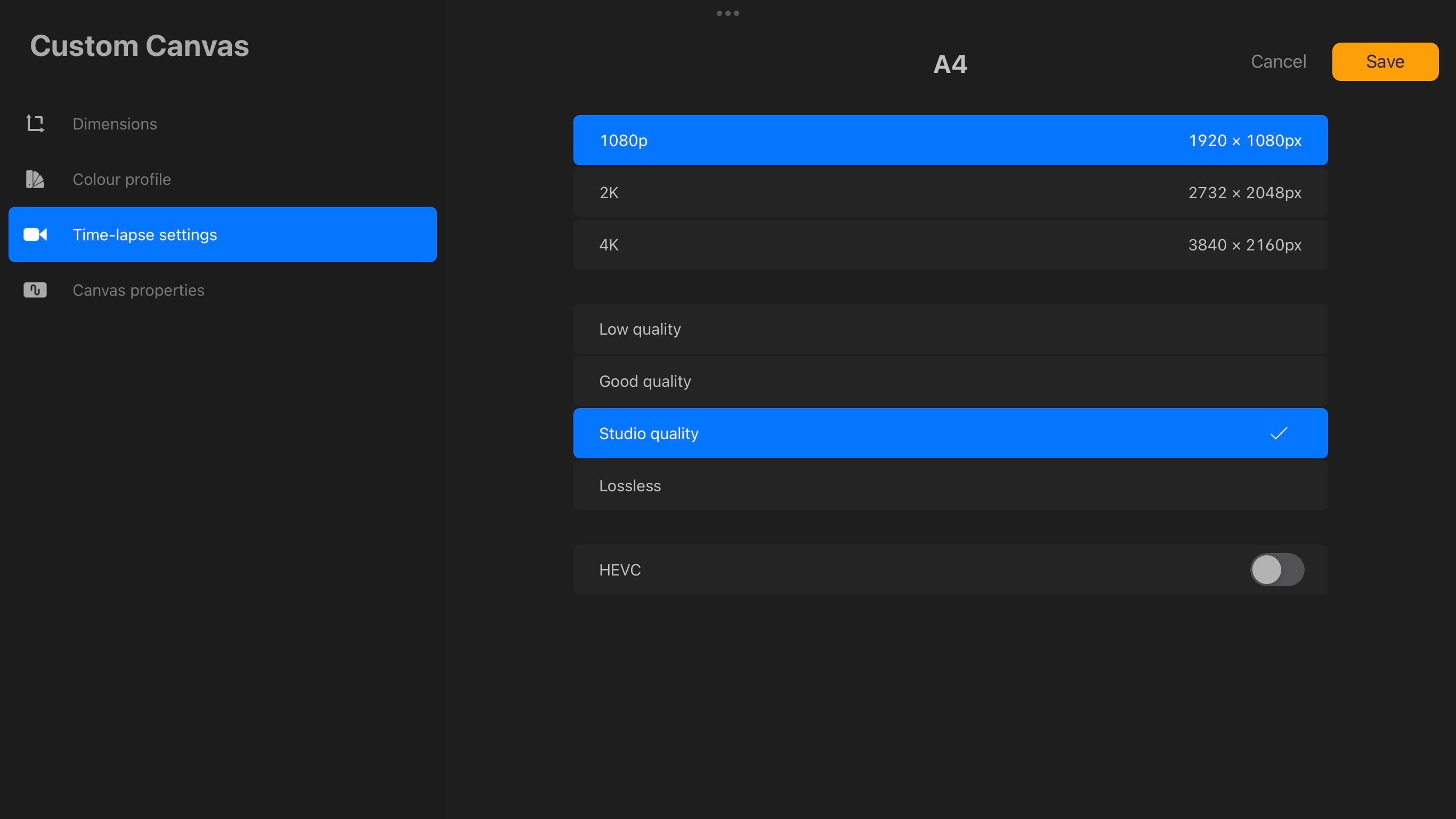
Task: Select the Dimensions crop icon
Action: (x=35, y=124)
